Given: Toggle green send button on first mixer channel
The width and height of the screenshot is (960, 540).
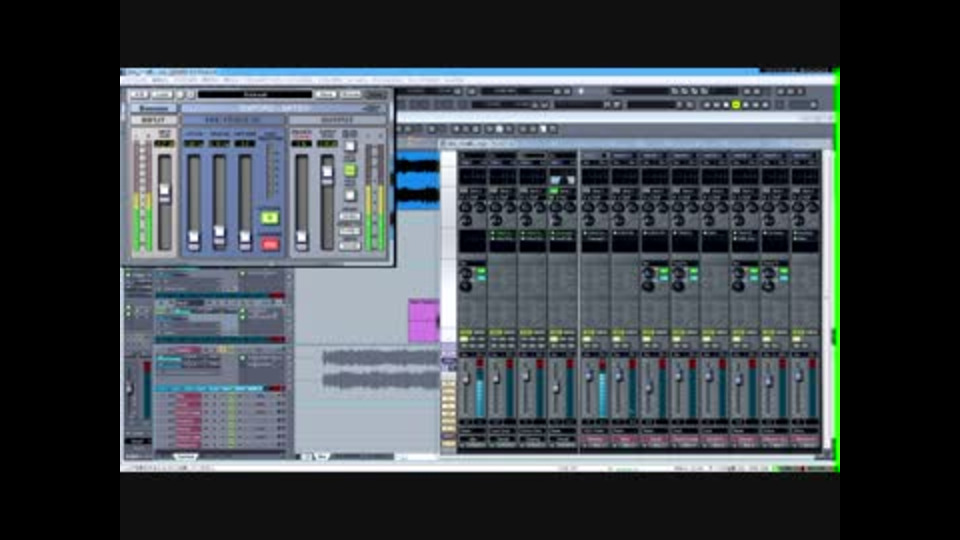Looking at the screenshot, I should pos(481,271).
